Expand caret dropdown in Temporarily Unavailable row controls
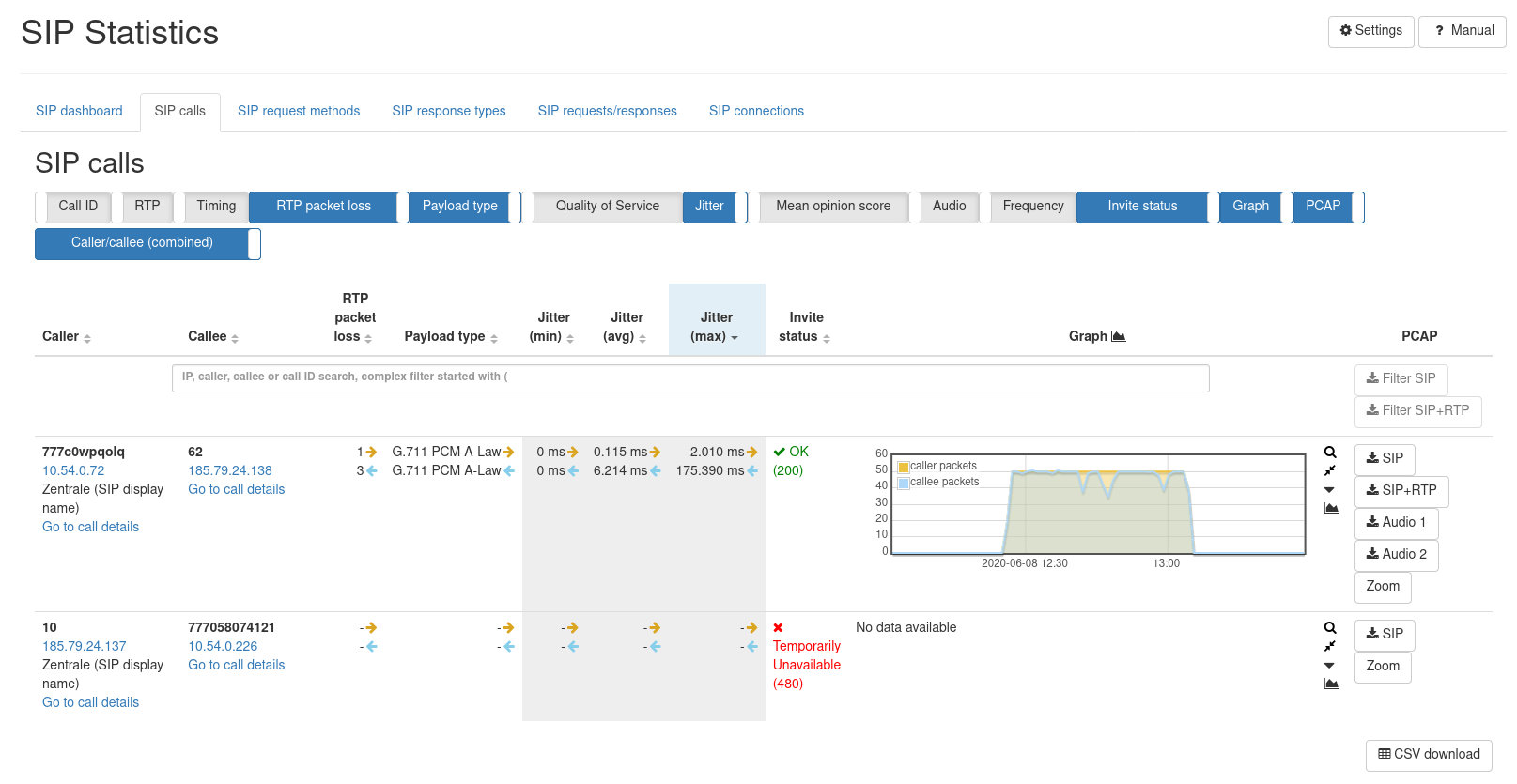The width and height of the screenshot is (1517, 784). coord(1329,666)
